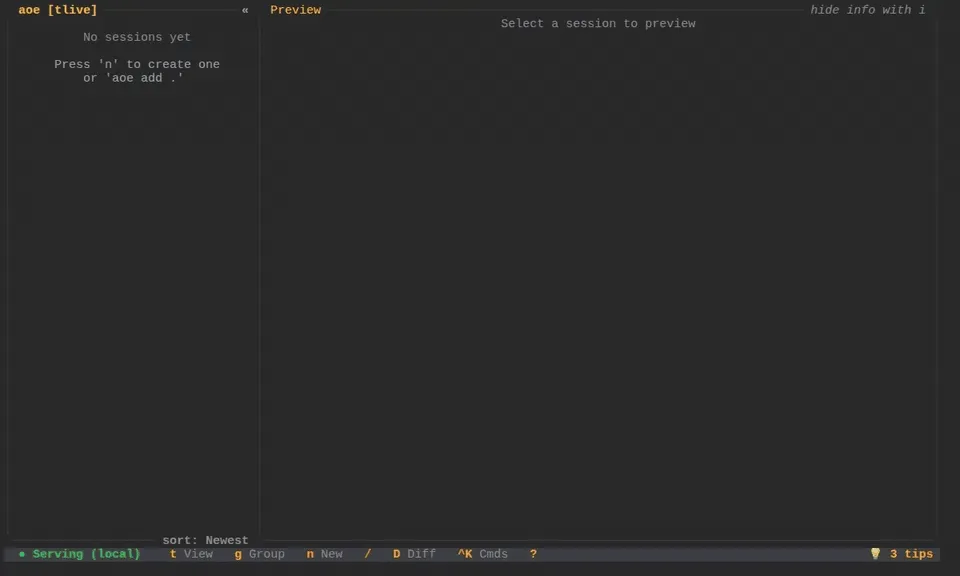Open search with the / shortcut
The height and width of the screenshot is (576, 960).
367,554
